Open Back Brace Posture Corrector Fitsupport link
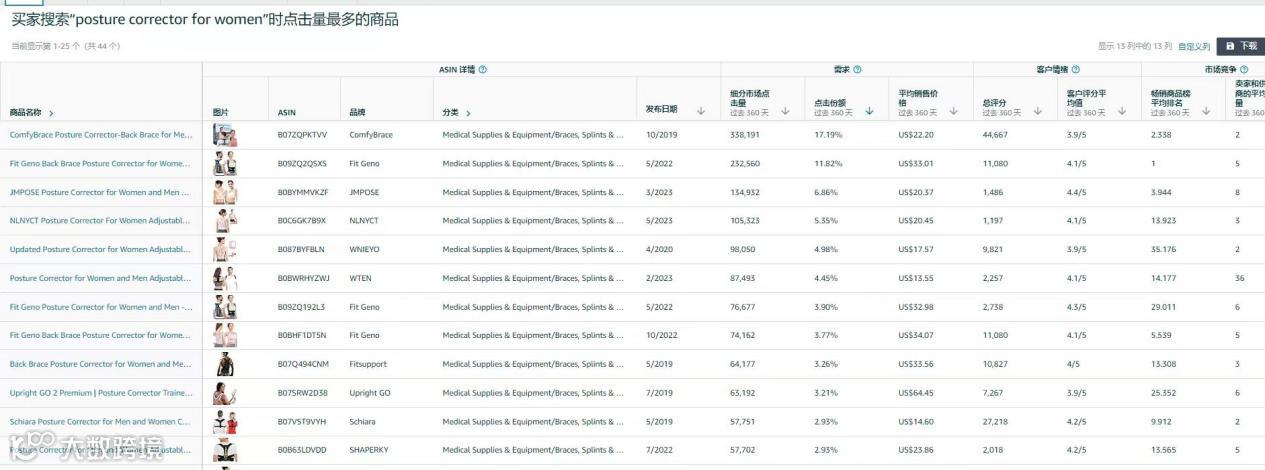Screen dimensions: 1265x470 pos(100,364)
